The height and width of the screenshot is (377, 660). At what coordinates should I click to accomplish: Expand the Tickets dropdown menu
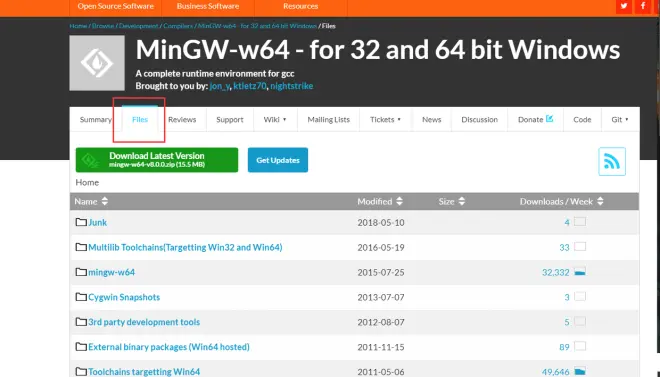[386, 119]
